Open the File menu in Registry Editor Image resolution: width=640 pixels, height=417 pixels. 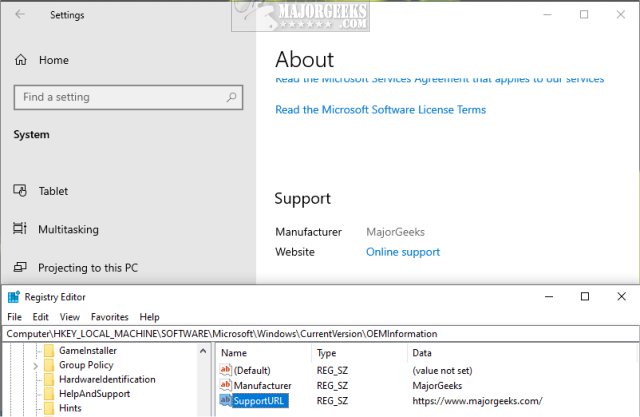(14, 317)
